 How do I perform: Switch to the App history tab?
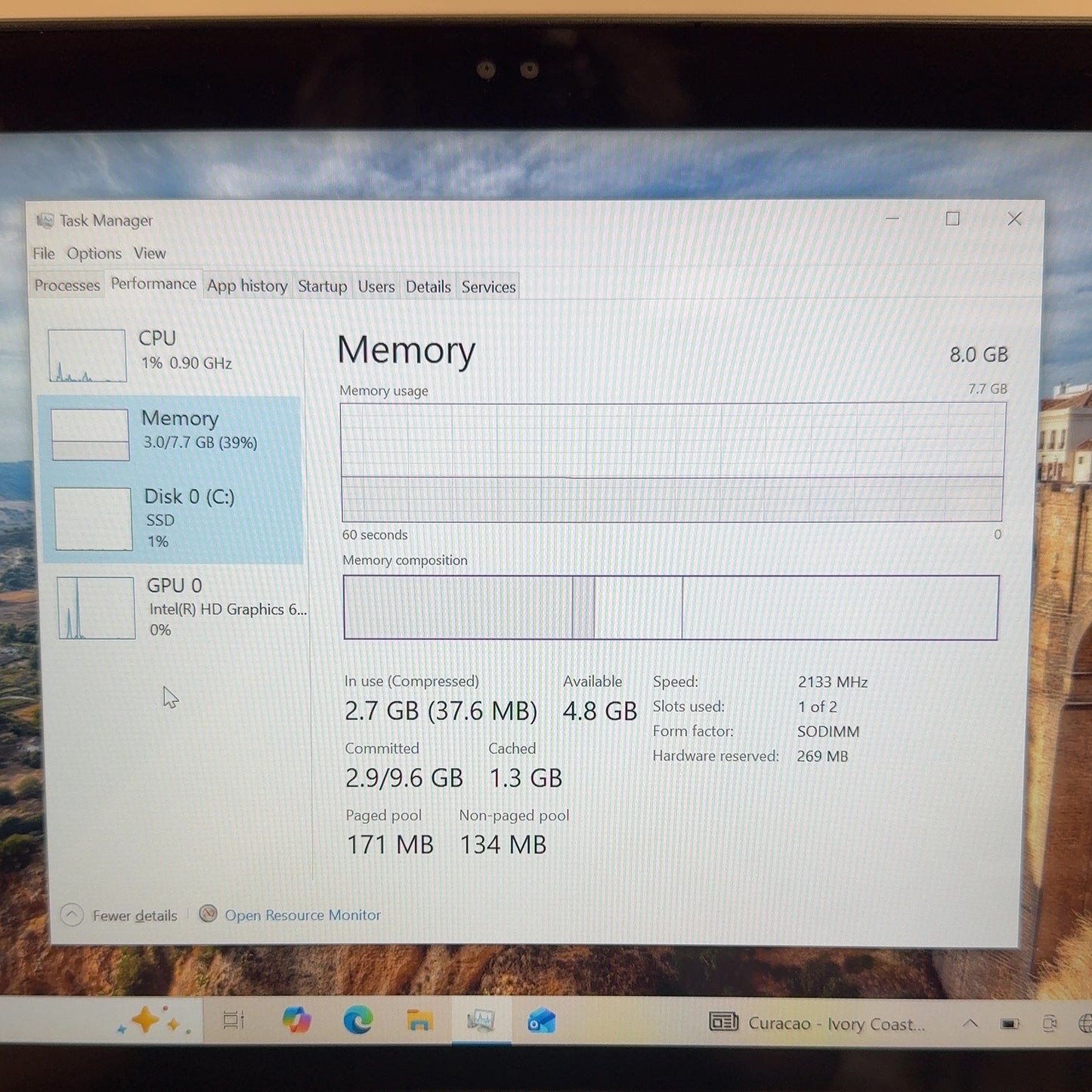pyautogui.click(x=247, y=286)
